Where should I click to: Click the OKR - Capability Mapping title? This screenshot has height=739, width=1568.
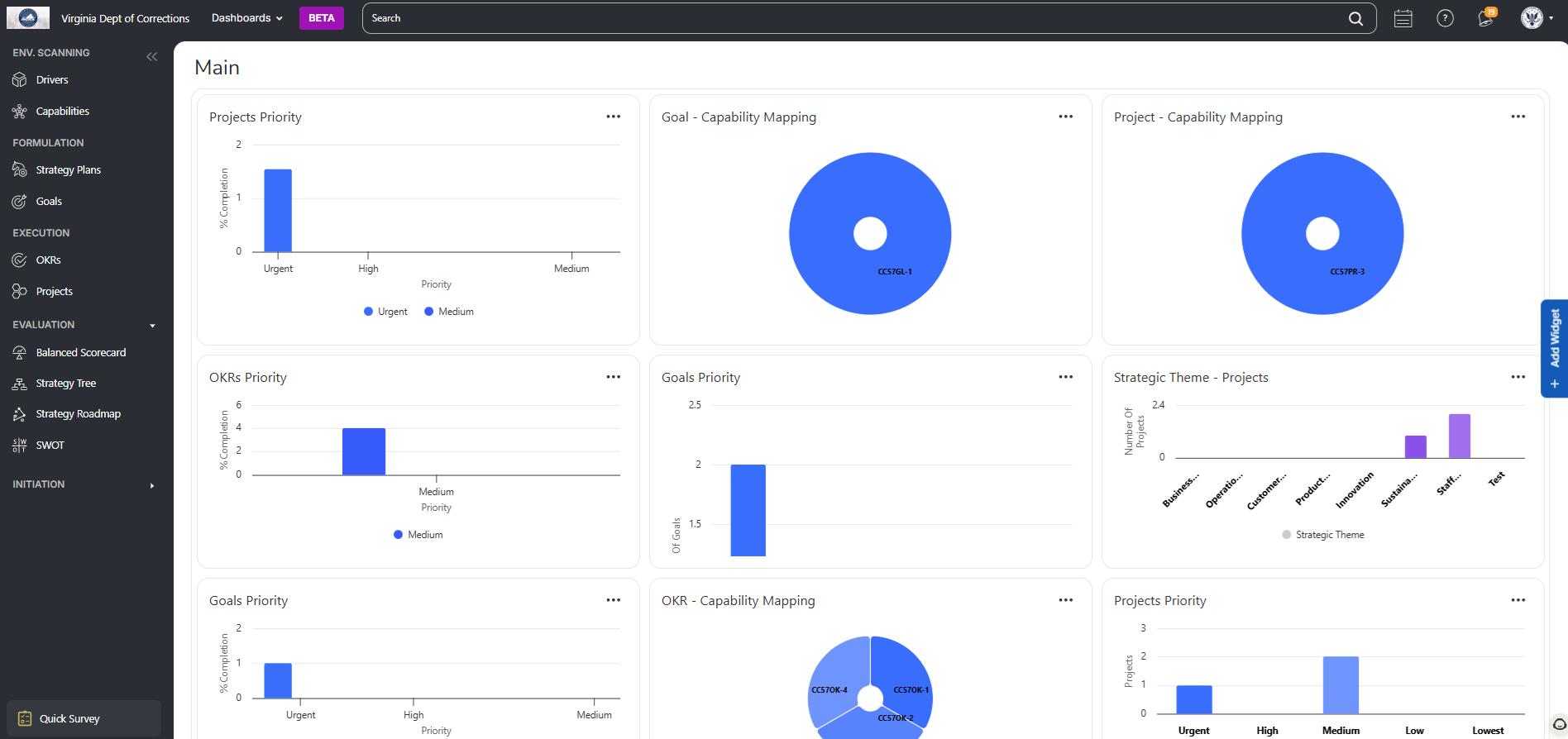point(739,601)
